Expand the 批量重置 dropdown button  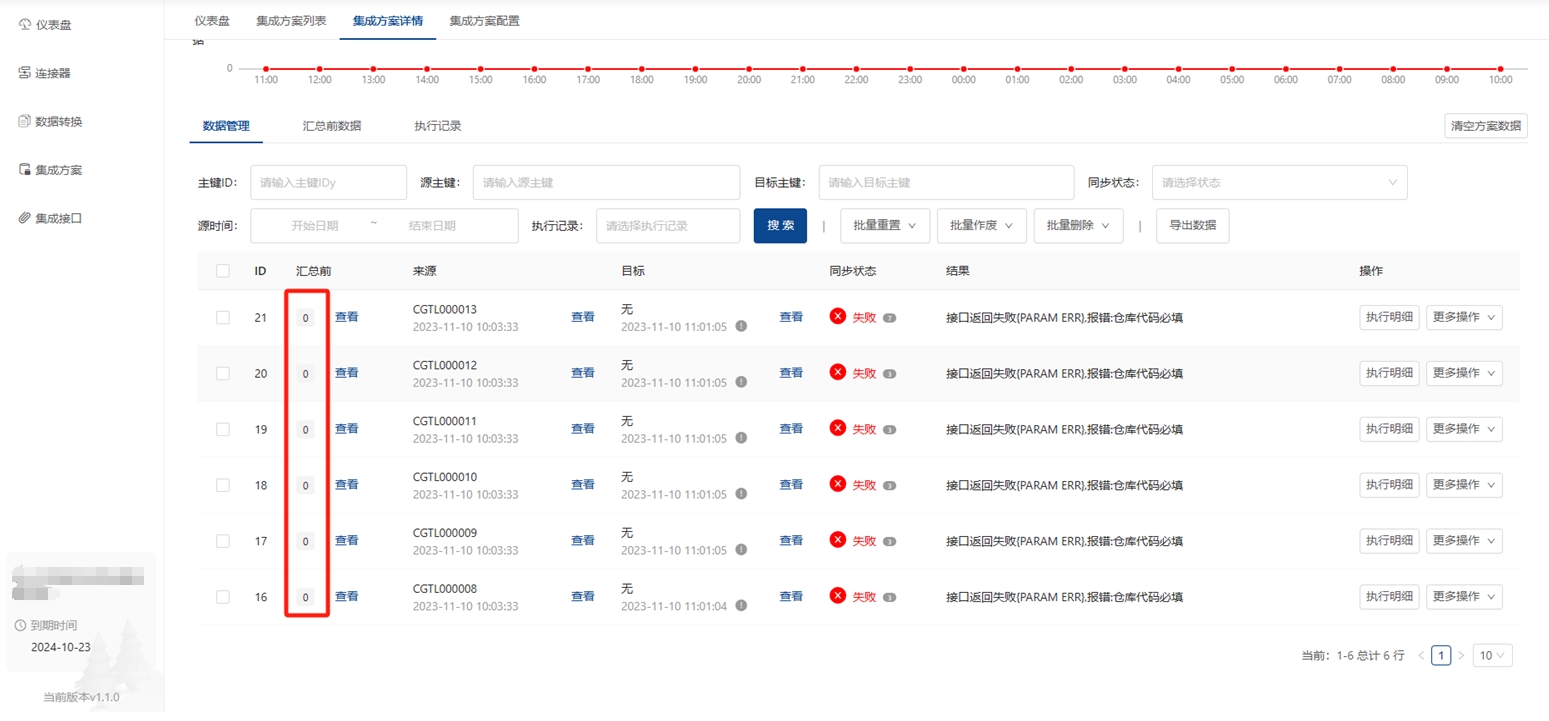tap(885, 226)
